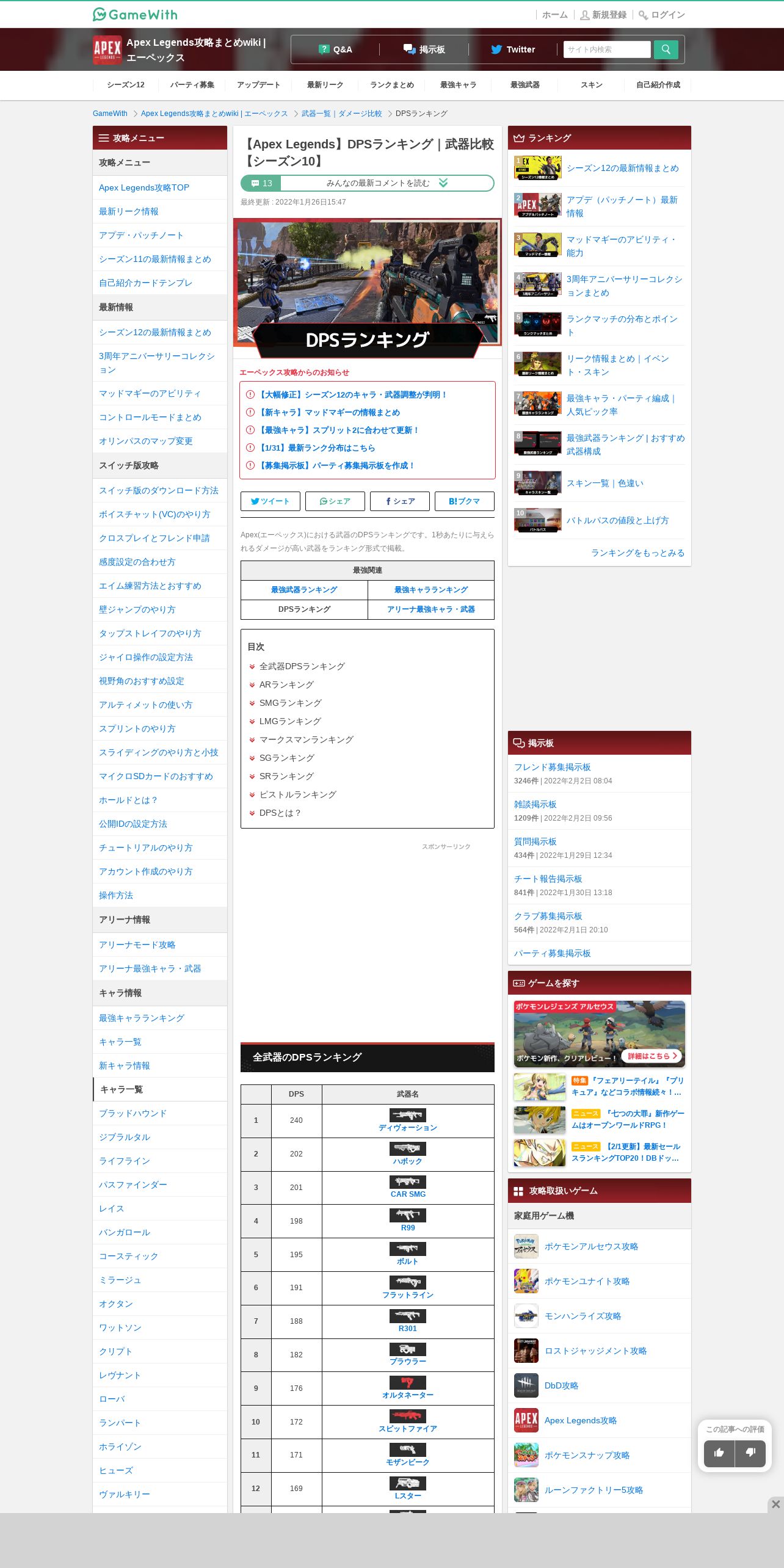Click the ディヴォーション weapon icon

408,1115
